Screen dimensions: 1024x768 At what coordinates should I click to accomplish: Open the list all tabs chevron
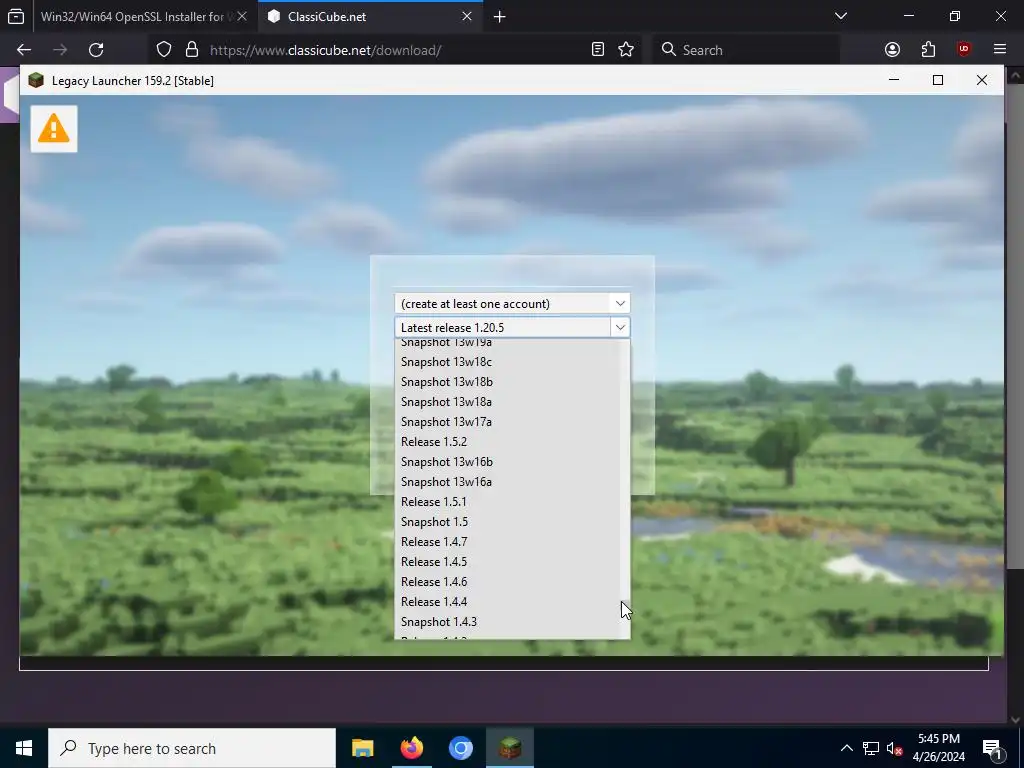click(x=841, y=16)
